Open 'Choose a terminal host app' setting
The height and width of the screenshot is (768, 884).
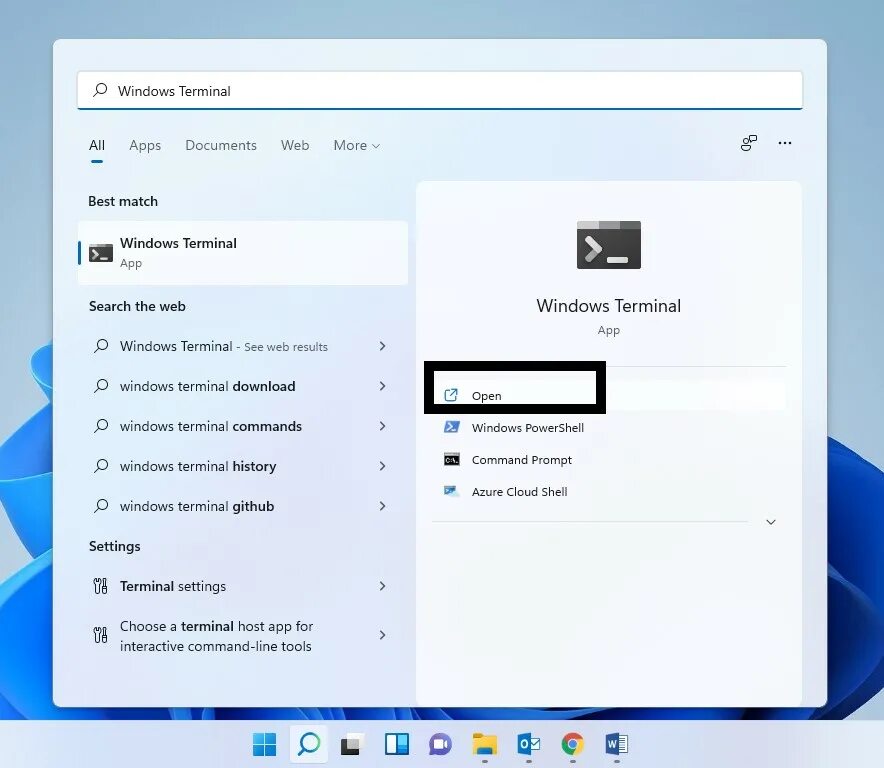click(x=242, y=635)
